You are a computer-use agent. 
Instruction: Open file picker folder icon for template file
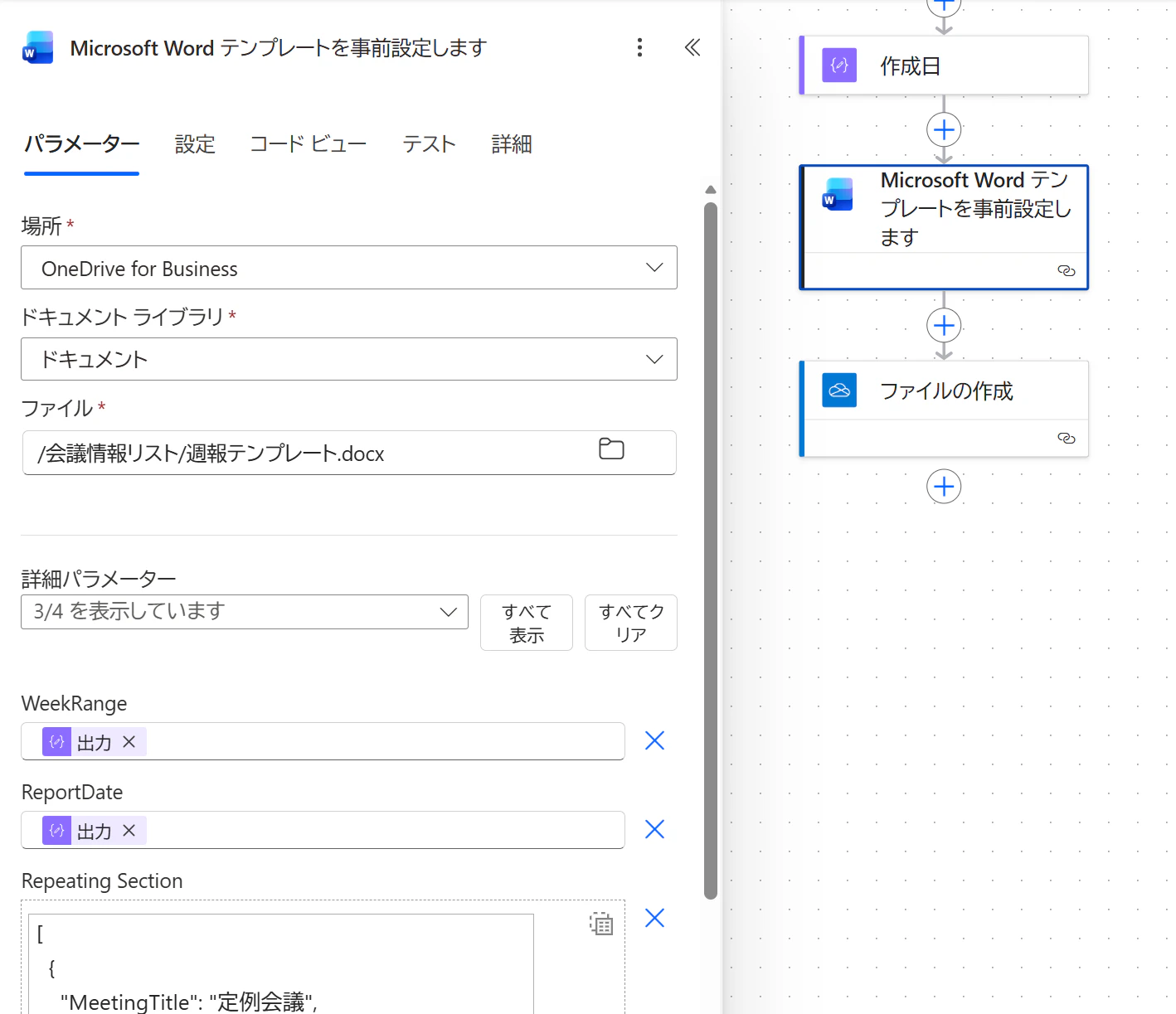click(x=611, y=449)
